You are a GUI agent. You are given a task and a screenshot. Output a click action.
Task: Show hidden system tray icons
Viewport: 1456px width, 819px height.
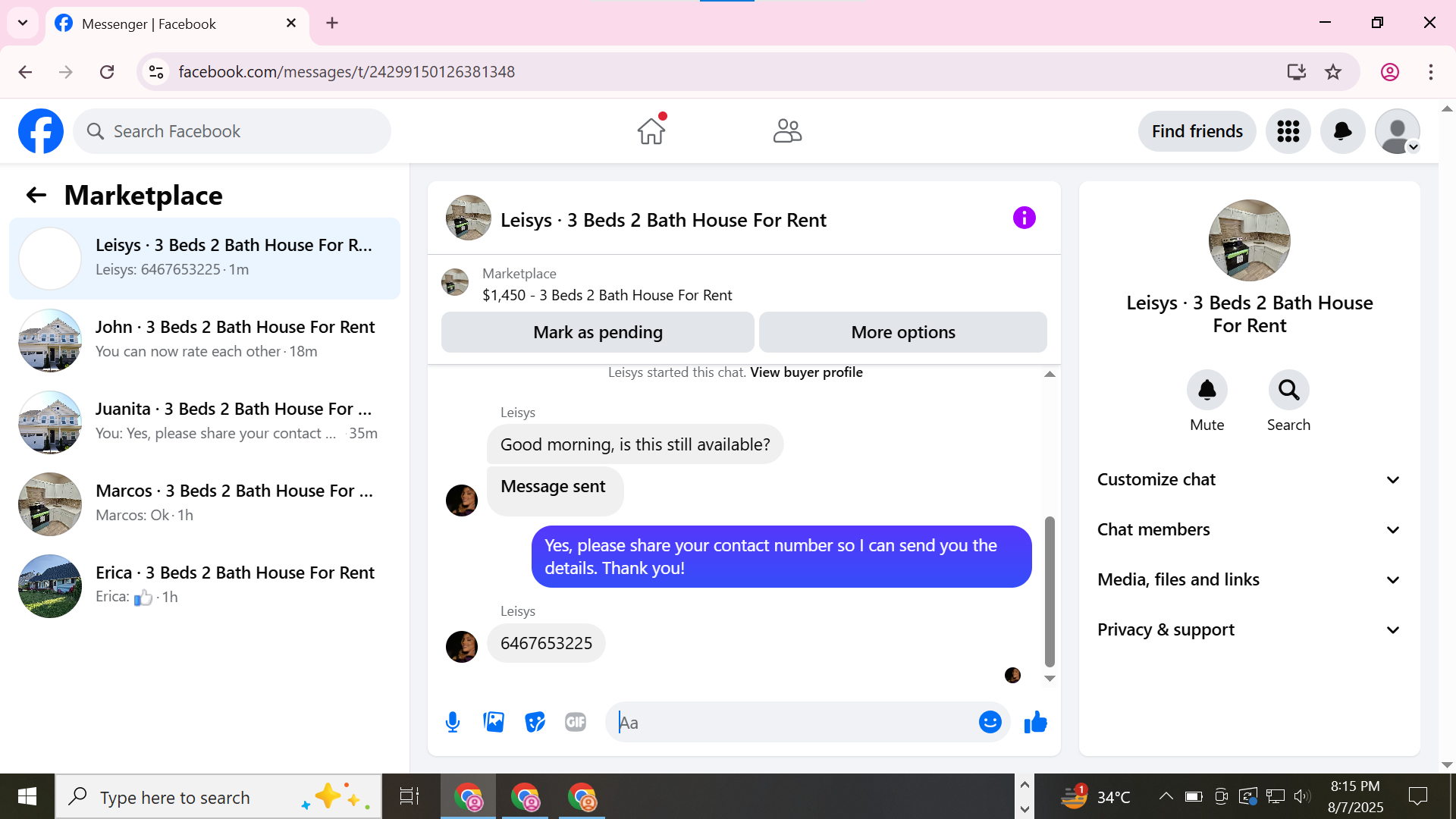[x=1166, y=796]
